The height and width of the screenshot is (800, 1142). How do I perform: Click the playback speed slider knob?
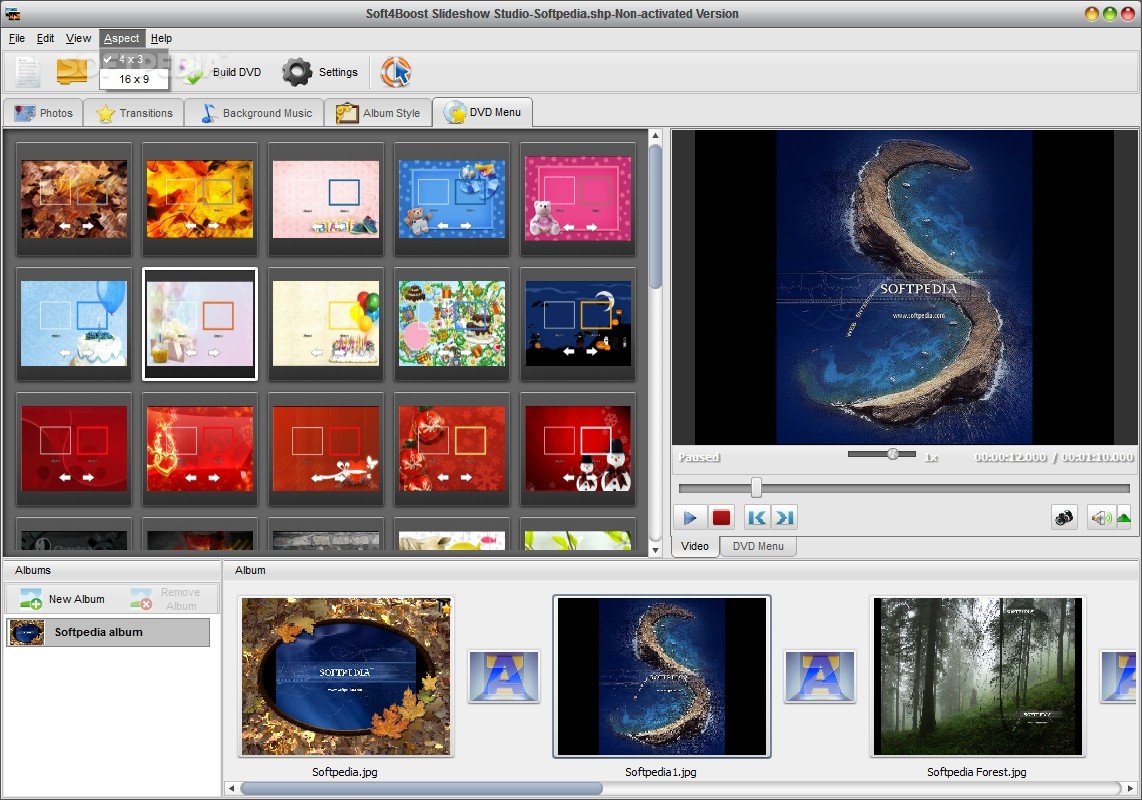tap(892, 454)
